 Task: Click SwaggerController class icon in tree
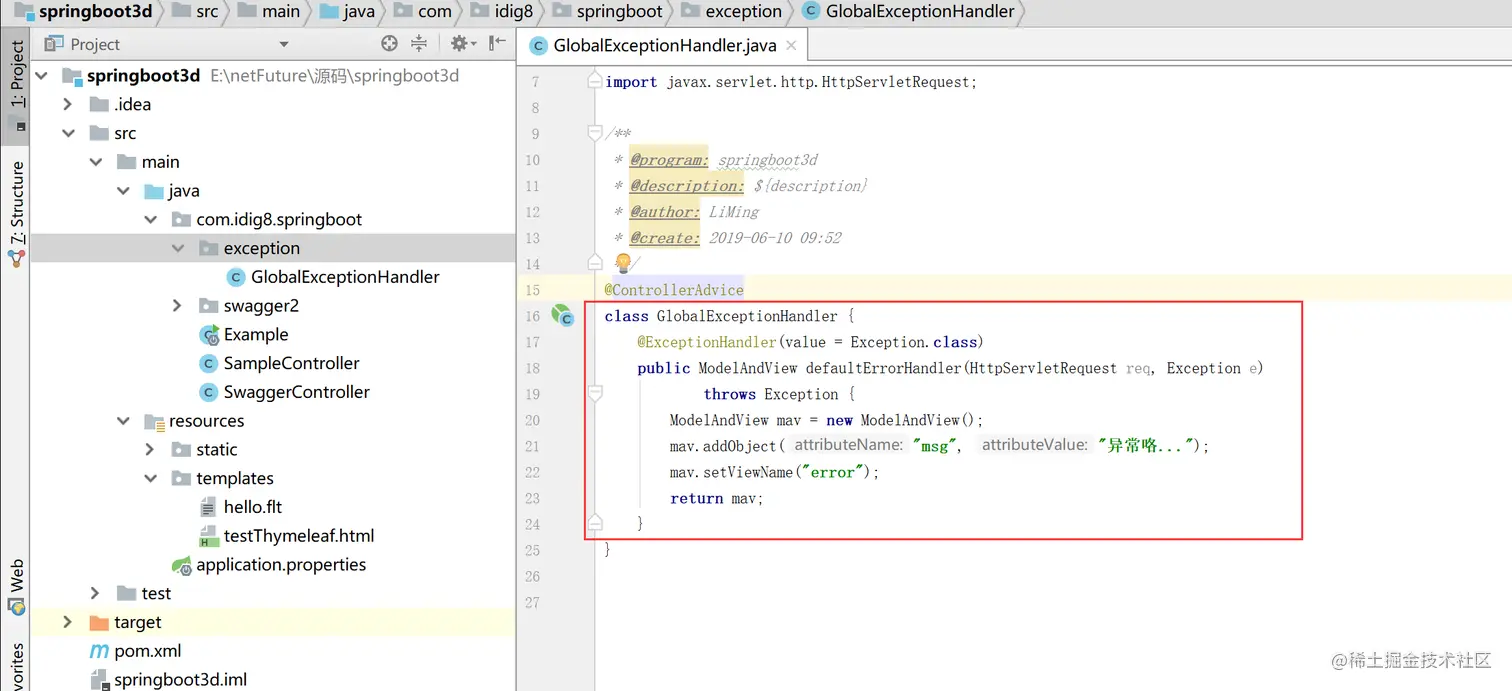pos(208,392)
